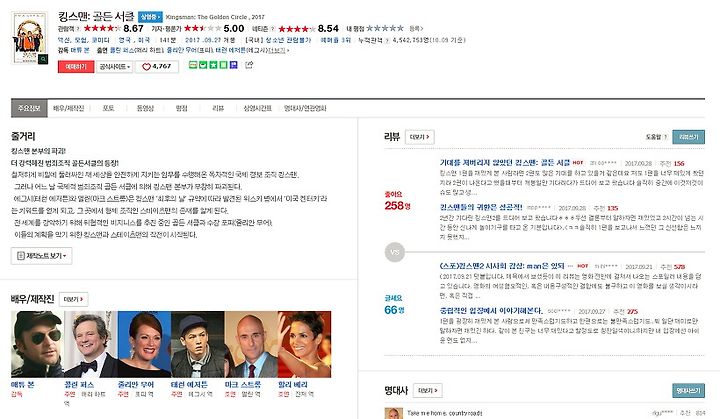Viewport: 720px width, 419px height.
Task: Click the first green share icon
Action: (x=193, y=65)
